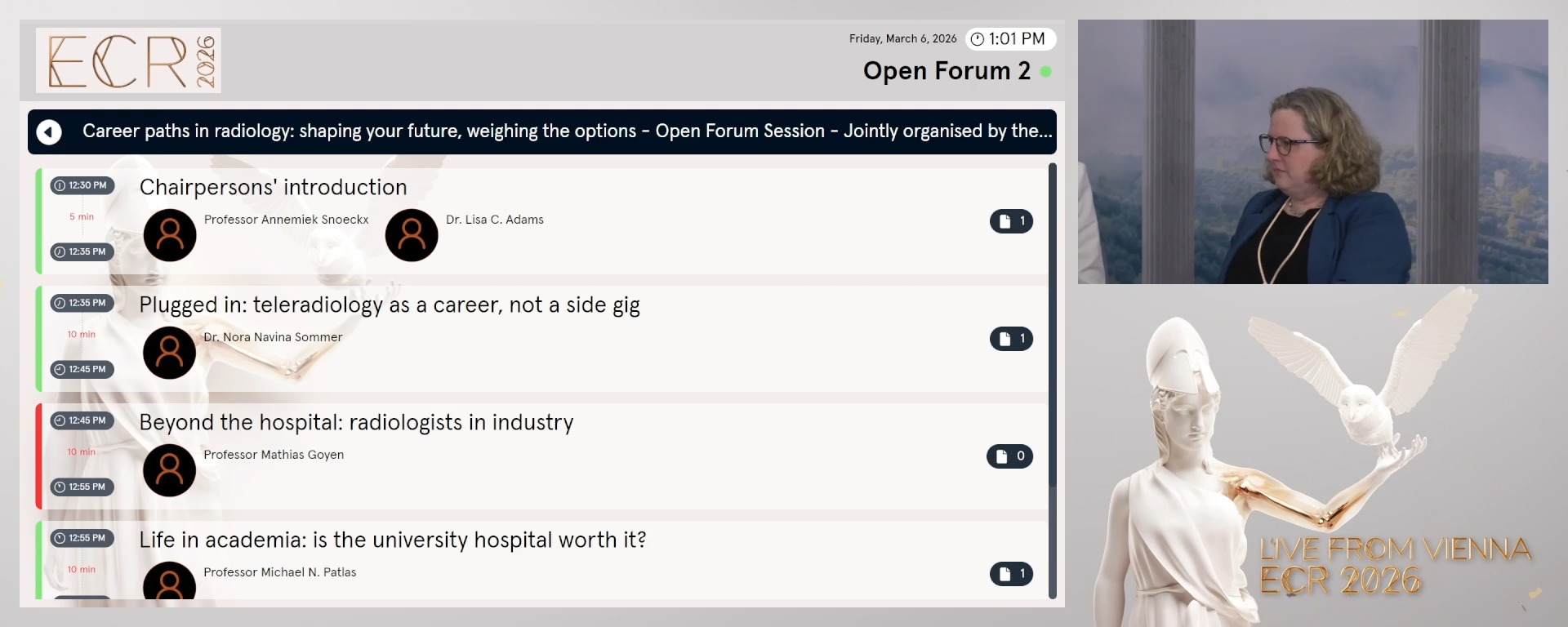Screen dimensions: 1568x627
Task: Go back using the circular arrow button
Action: tap(49, 131)
